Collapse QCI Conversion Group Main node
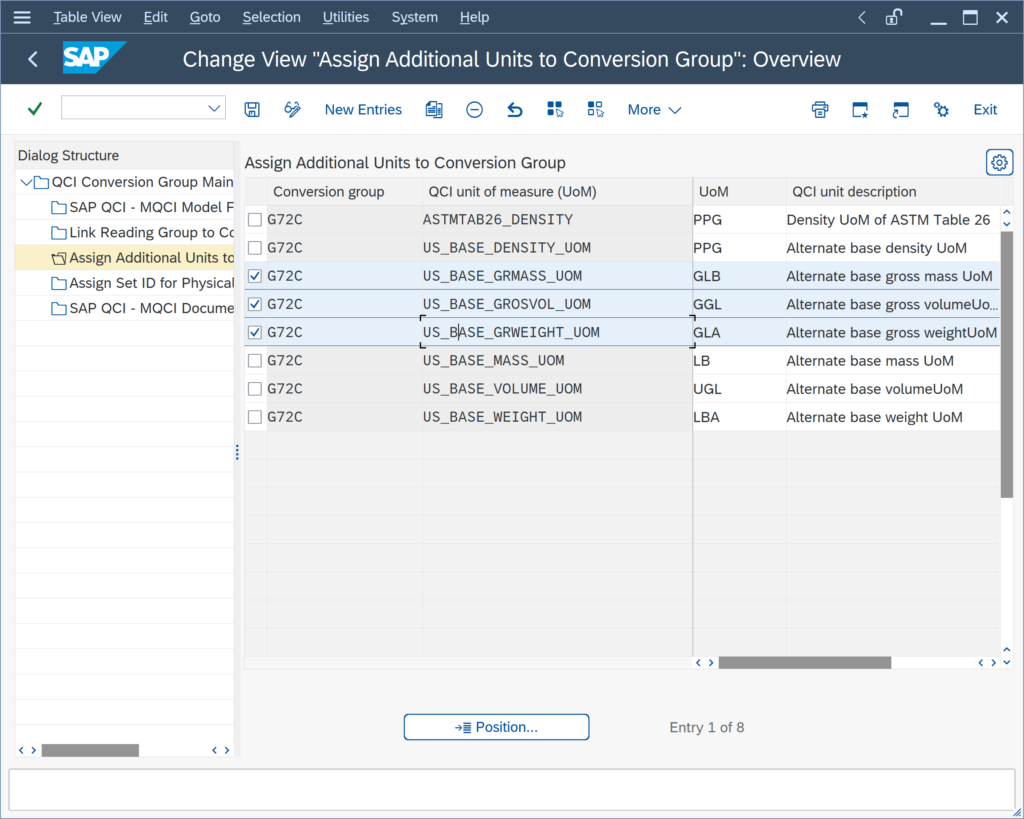Viewport: 1024px width, 819px height. tap(26, 182)
